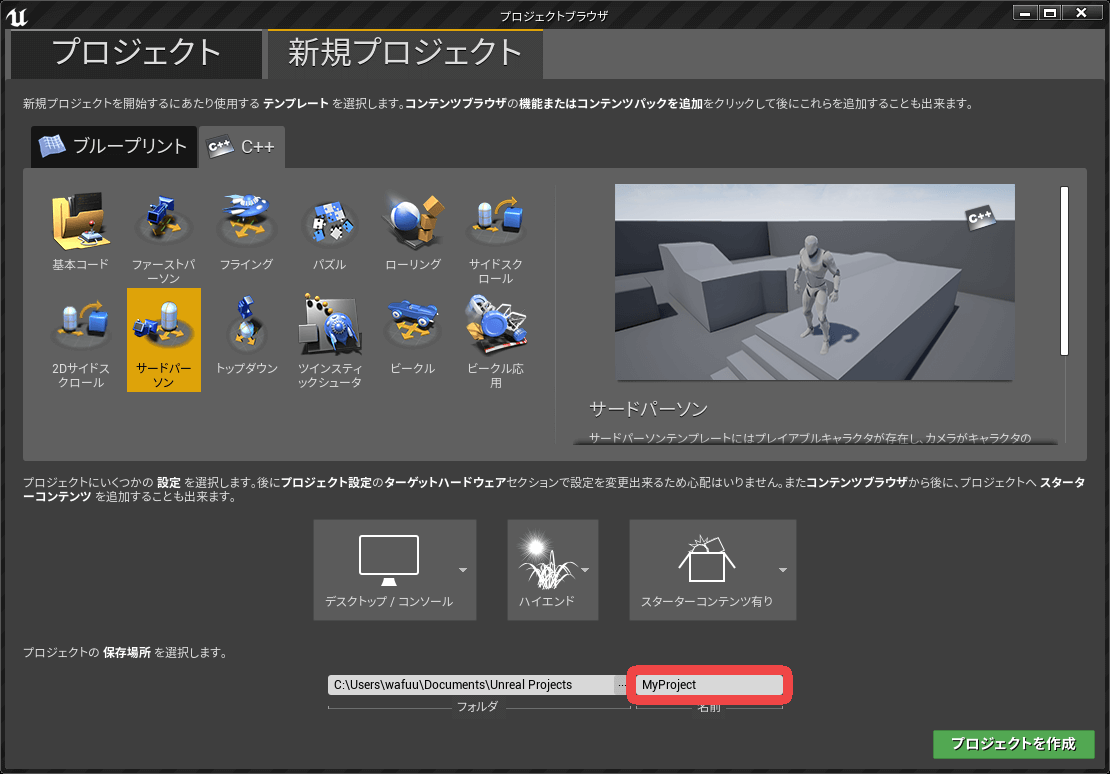
Task: Click the folder browse ellipsis button
Action: click(x=621, y=685)
